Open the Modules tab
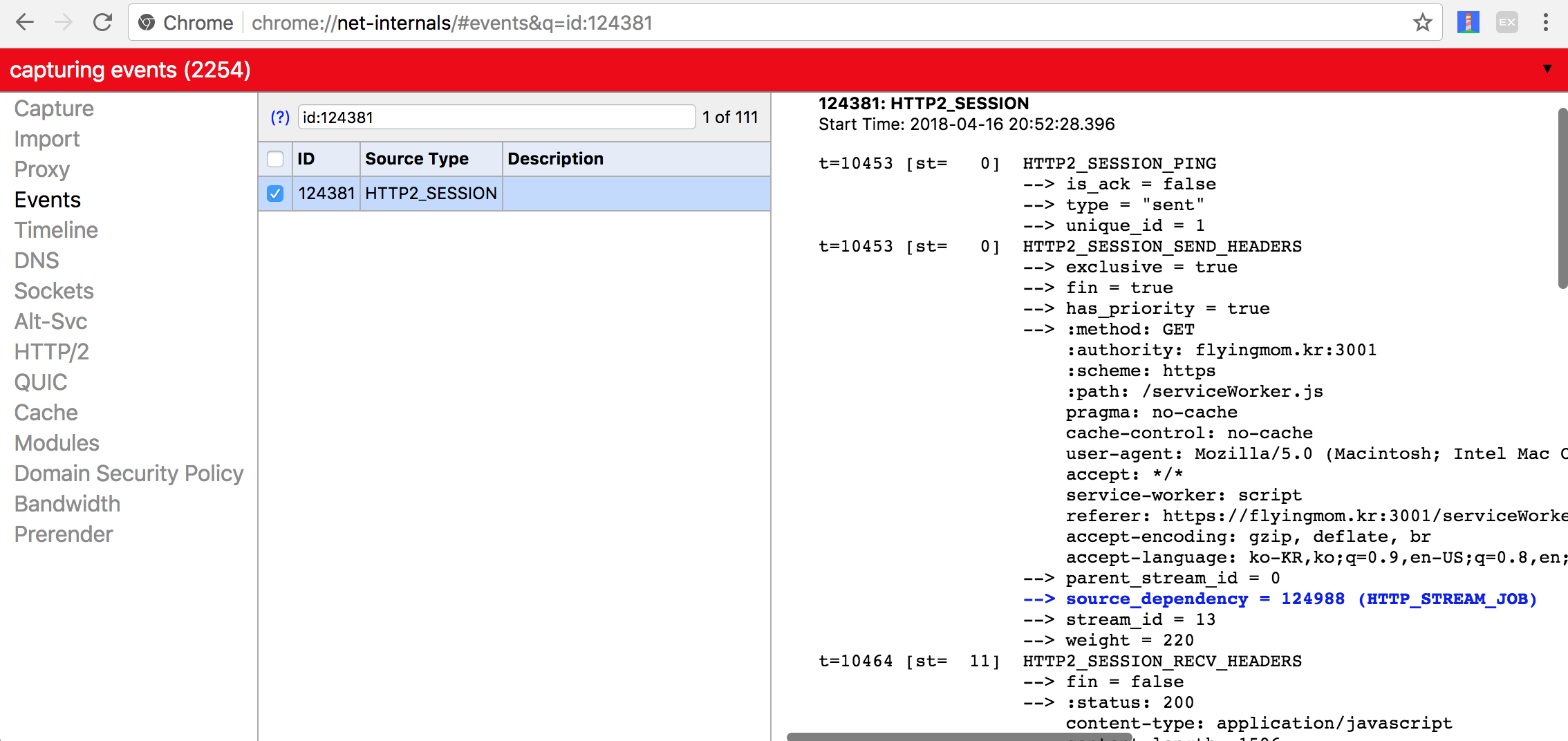The width and height of the screenshot is (1568, 741). tap(57, 443)
